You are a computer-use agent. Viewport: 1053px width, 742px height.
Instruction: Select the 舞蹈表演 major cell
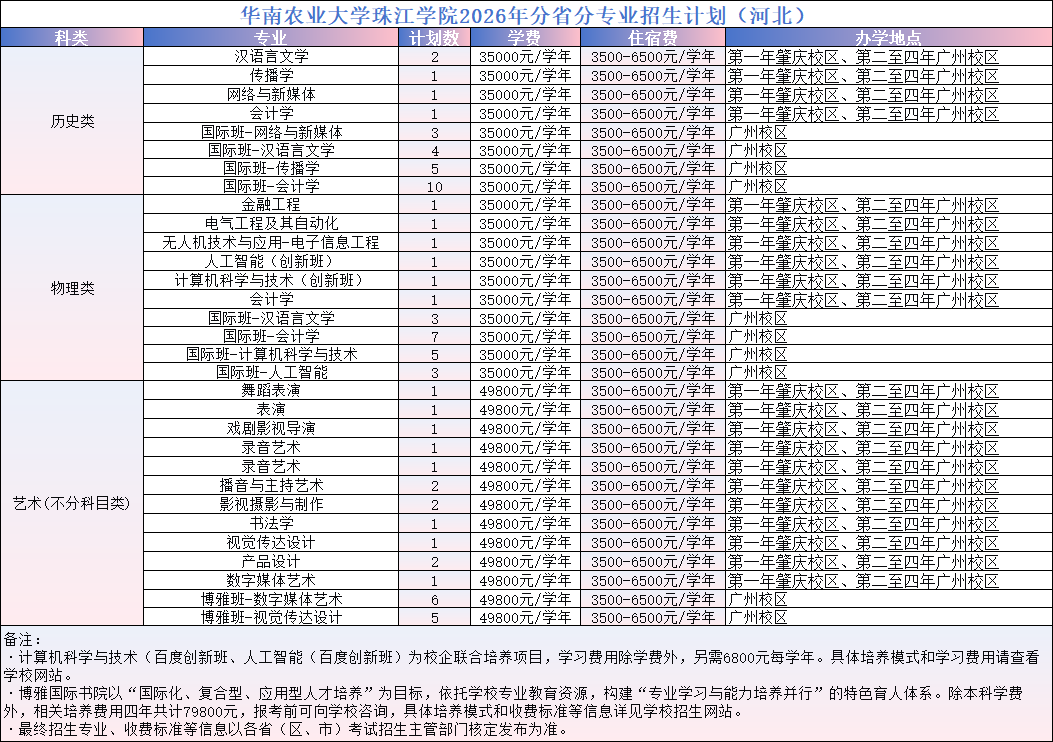click(271, 390)
